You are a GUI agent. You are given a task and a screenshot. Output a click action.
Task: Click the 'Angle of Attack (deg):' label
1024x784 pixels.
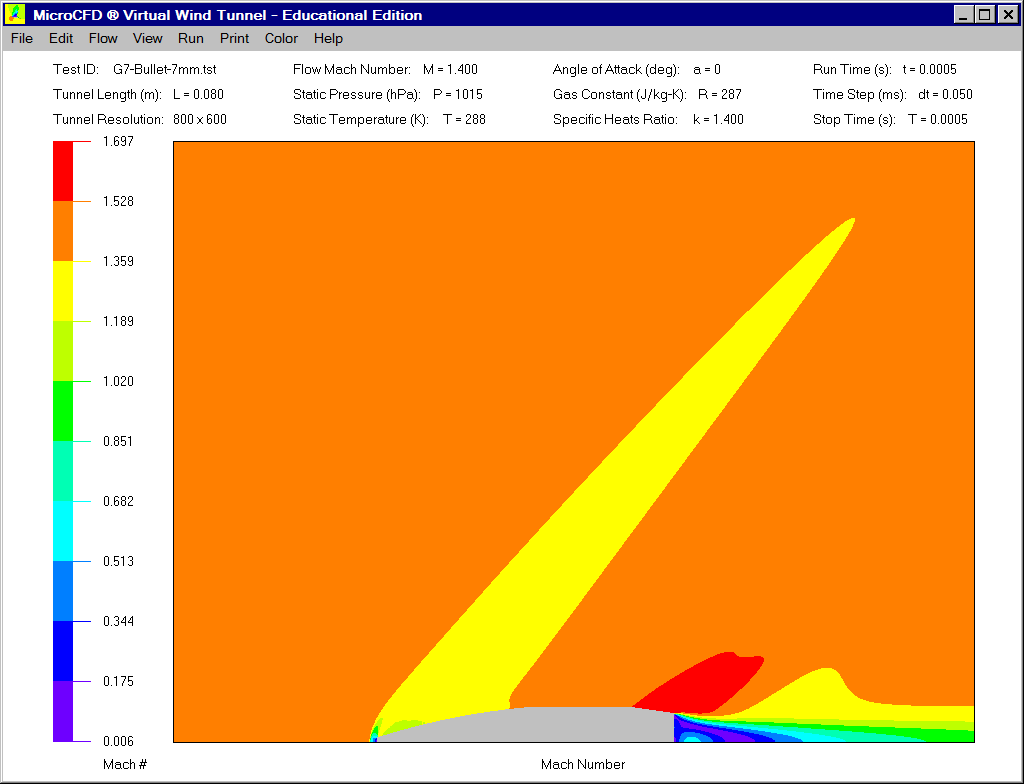point(616,69)
